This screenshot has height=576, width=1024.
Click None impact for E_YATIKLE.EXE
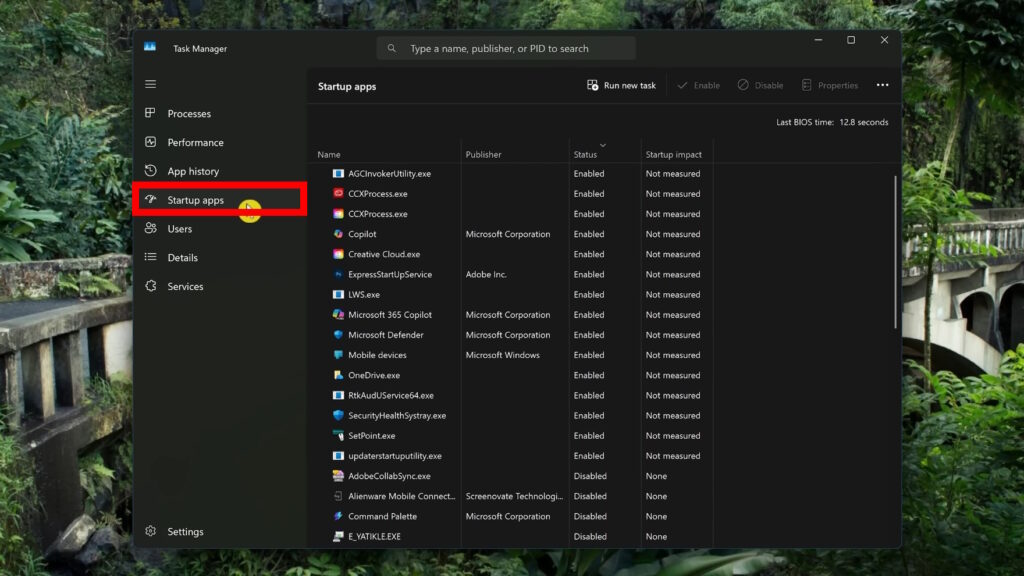(x=656, y=537)
